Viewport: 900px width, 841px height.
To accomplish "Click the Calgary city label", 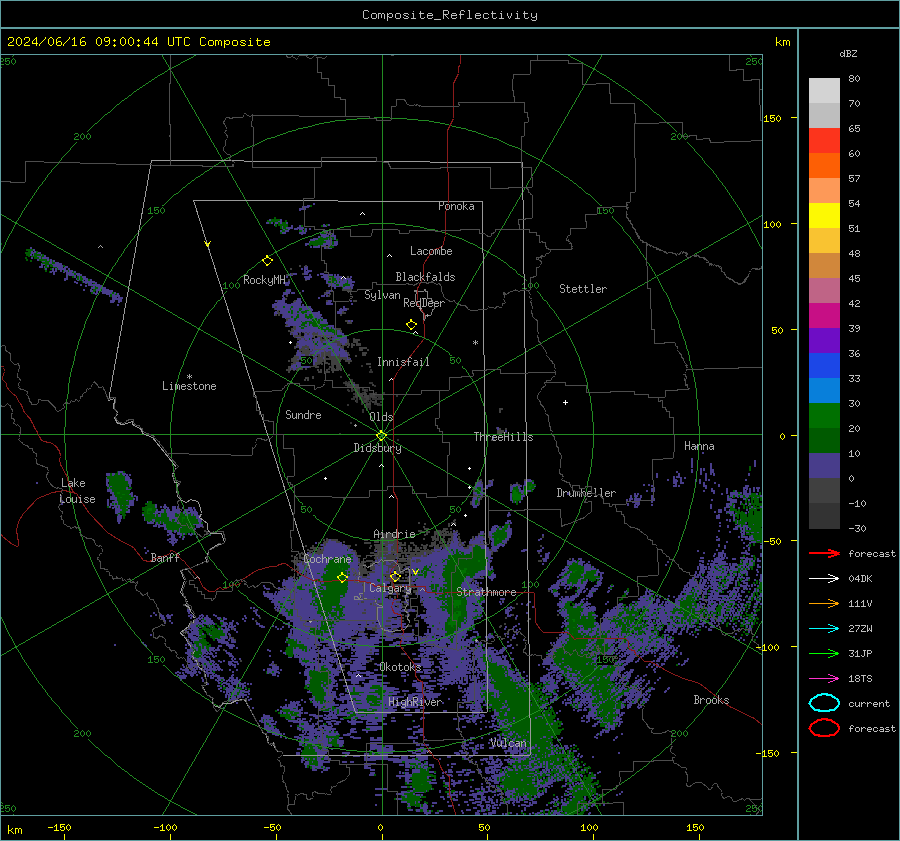I will pyautogui.click(x=390, y=588).
